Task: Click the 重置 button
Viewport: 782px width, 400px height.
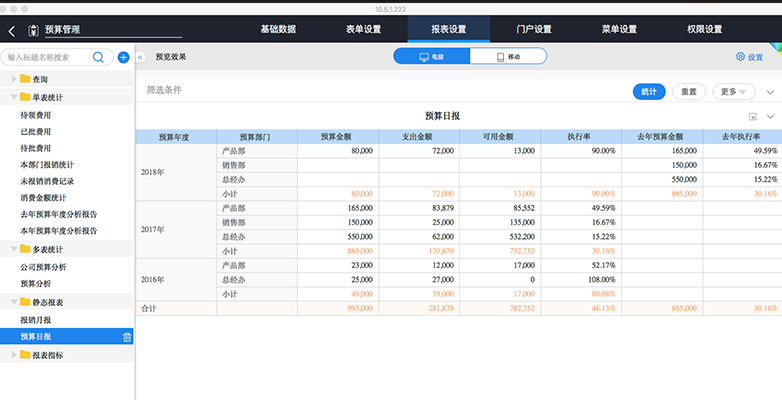Action: (x=689, y=92)
